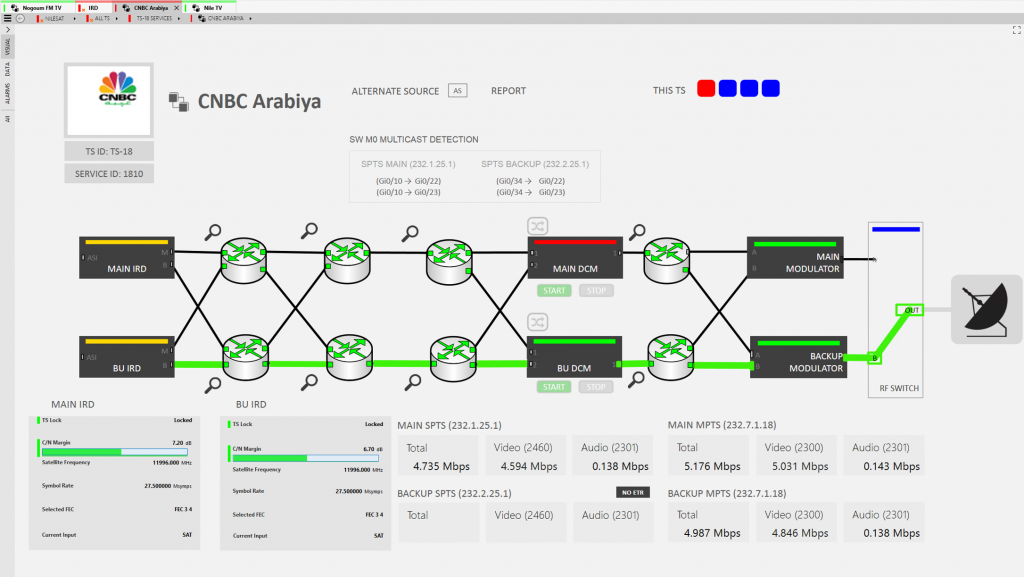Screen dimensions: 1024x577
Task: Select the DATA side tab
Action: pos(7,69)
